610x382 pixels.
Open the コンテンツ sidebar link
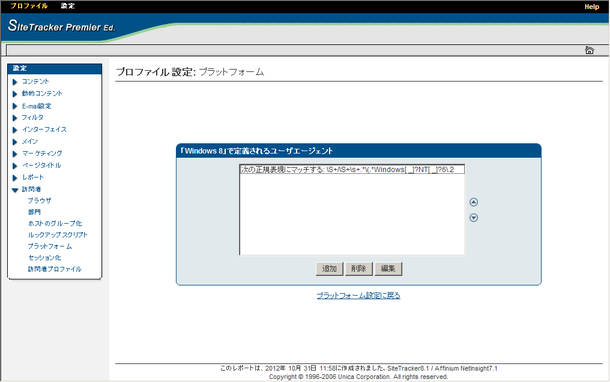35,81
